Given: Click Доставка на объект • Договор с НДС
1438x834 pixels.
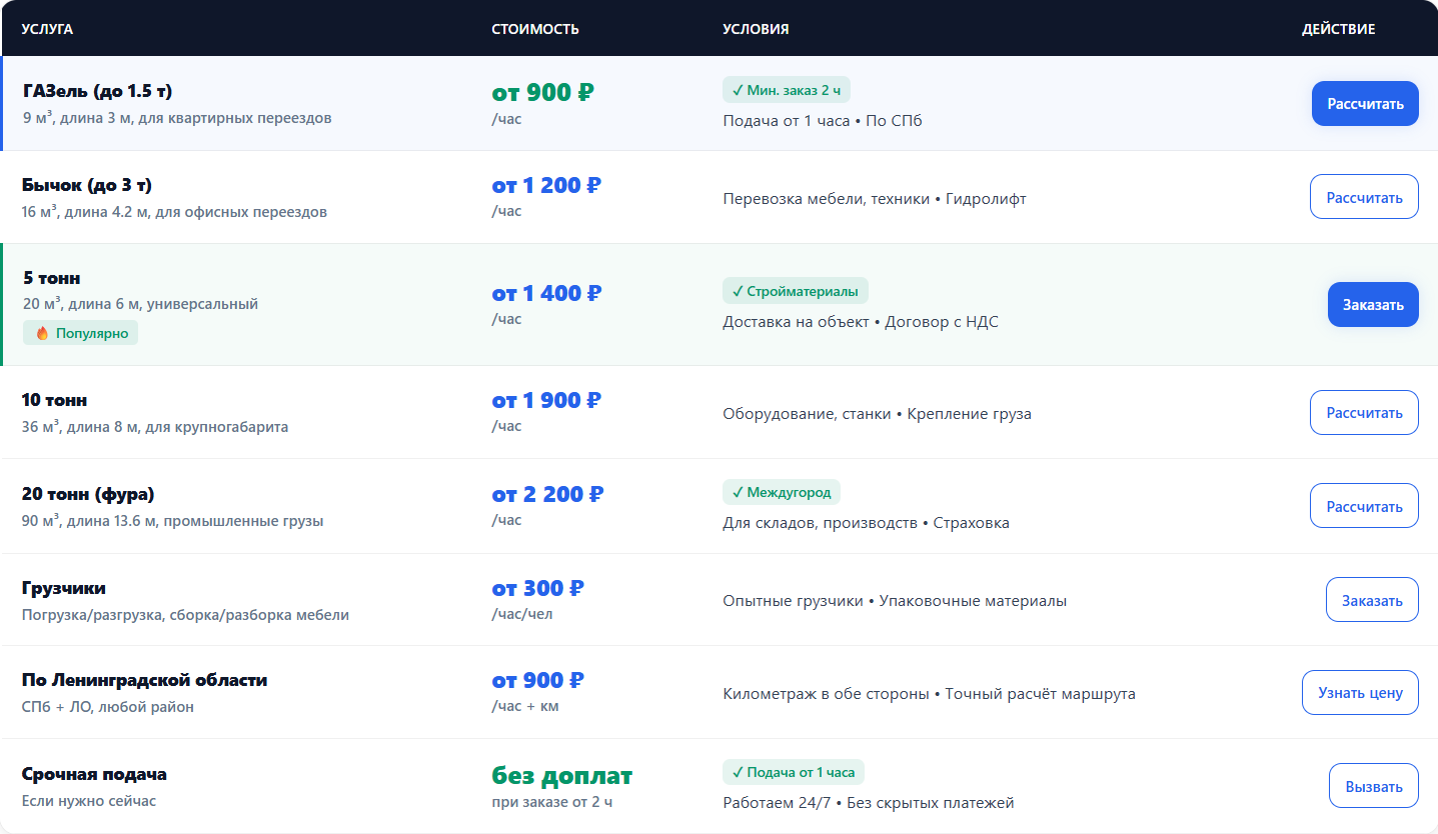Looking at the screenshot, I should (860, 322).
